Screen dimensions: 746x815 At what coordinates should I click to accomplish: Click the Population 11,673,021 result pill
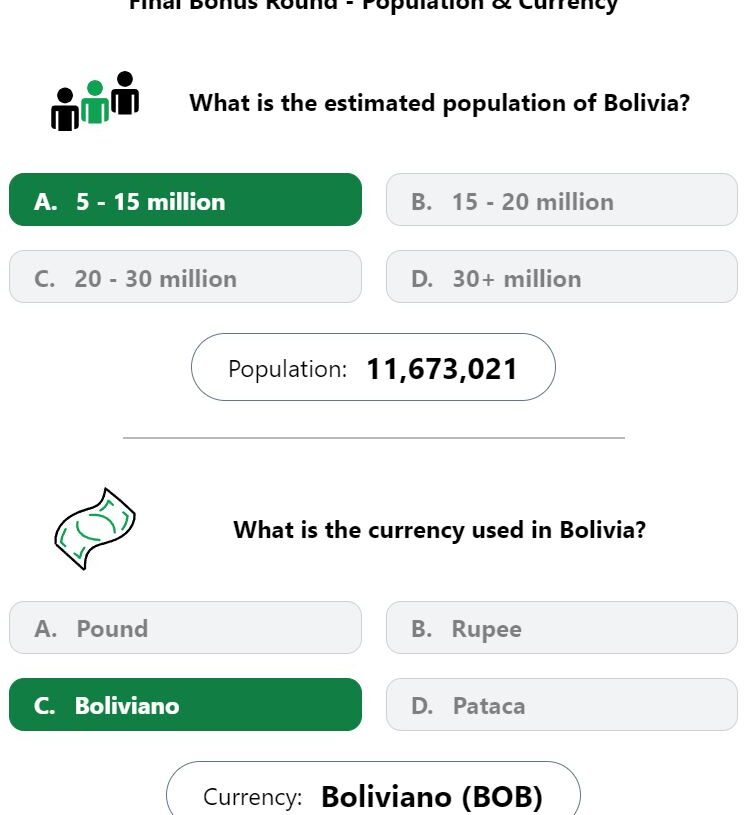coord(373,367)
